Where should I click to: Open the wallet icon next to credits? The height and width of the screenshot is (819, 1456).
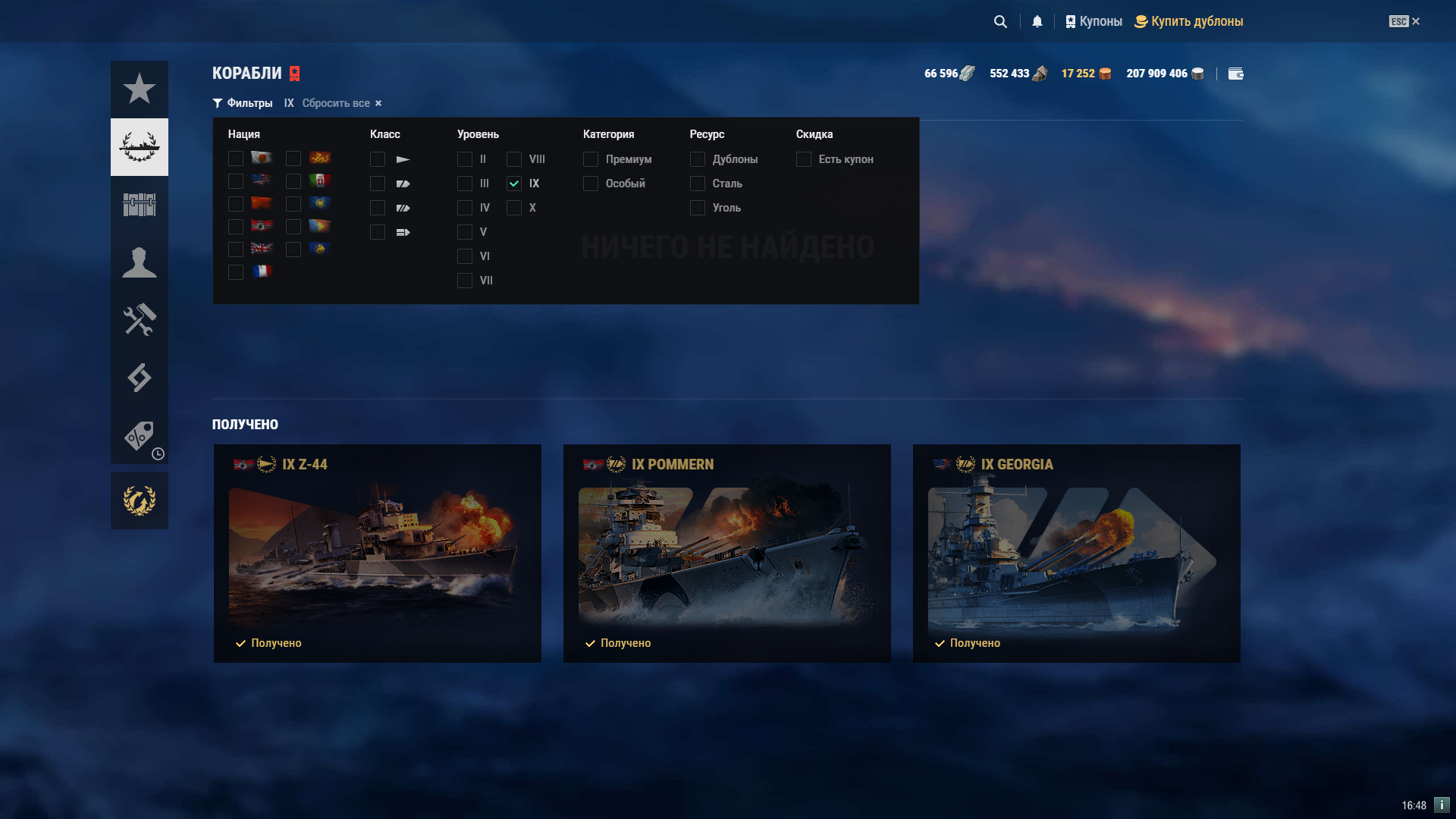pyautogui.click(x=1236, y=74)
